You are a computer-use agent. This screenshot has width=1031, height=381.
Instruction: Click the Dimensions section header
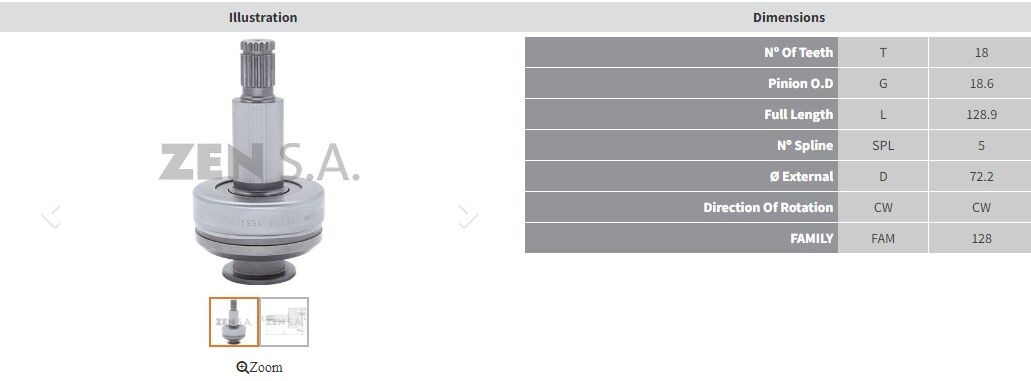point(789,17)
